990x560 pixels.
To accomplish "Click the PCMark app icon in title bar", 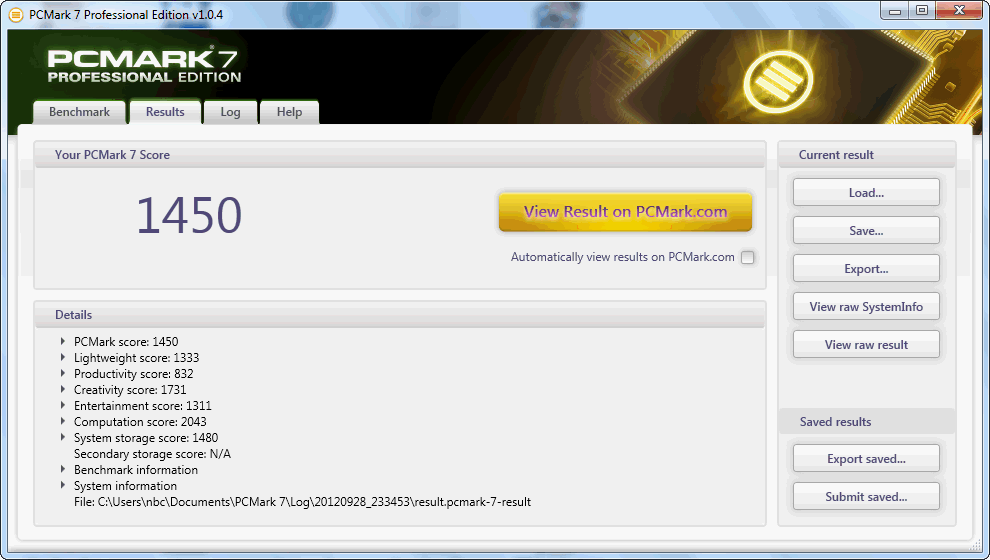I will [x=16, y=14].
